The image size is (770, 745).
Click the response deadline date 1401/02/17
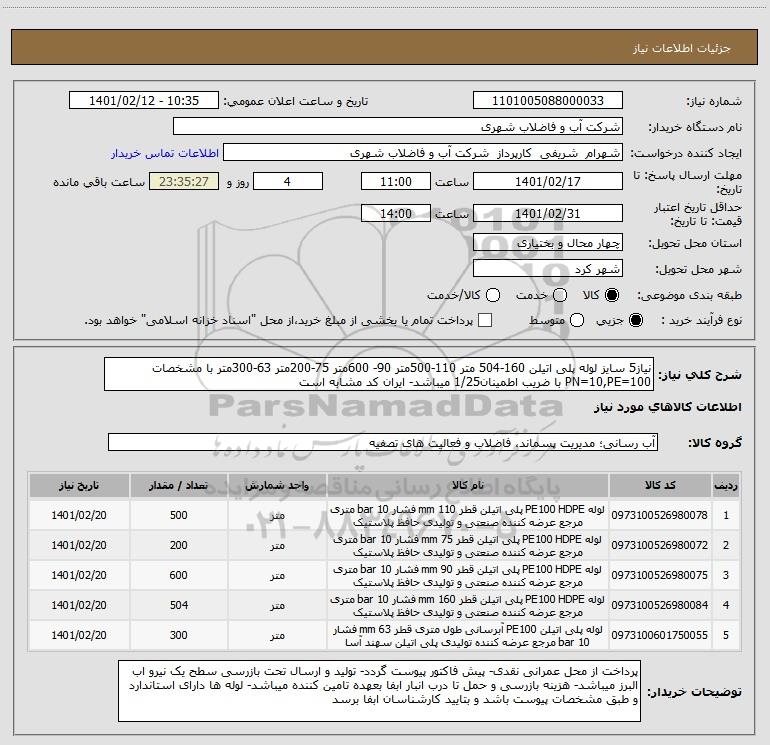click(x=548, y=182)
